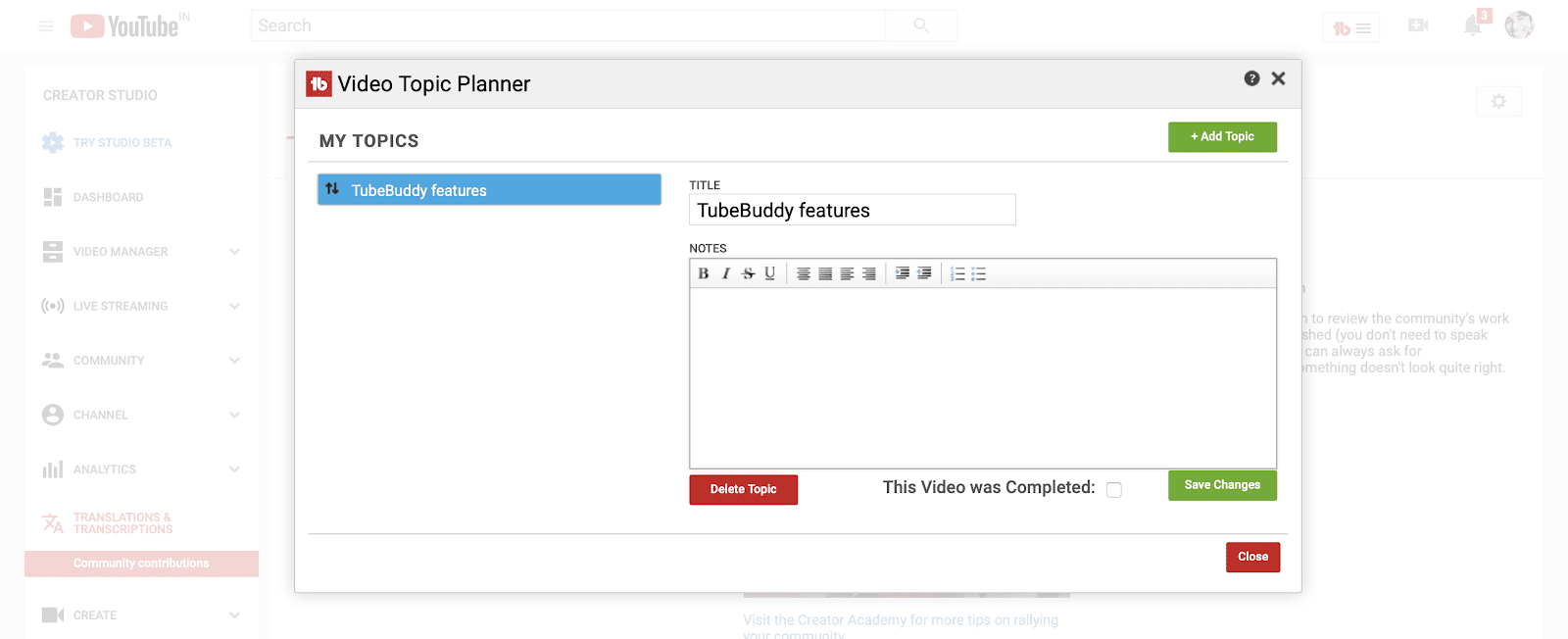Image resolution: width=1568 pixels, height=639 pixels.
Task: Center-align the notes text
Action: pyautogui.click(x=804, y=273)
